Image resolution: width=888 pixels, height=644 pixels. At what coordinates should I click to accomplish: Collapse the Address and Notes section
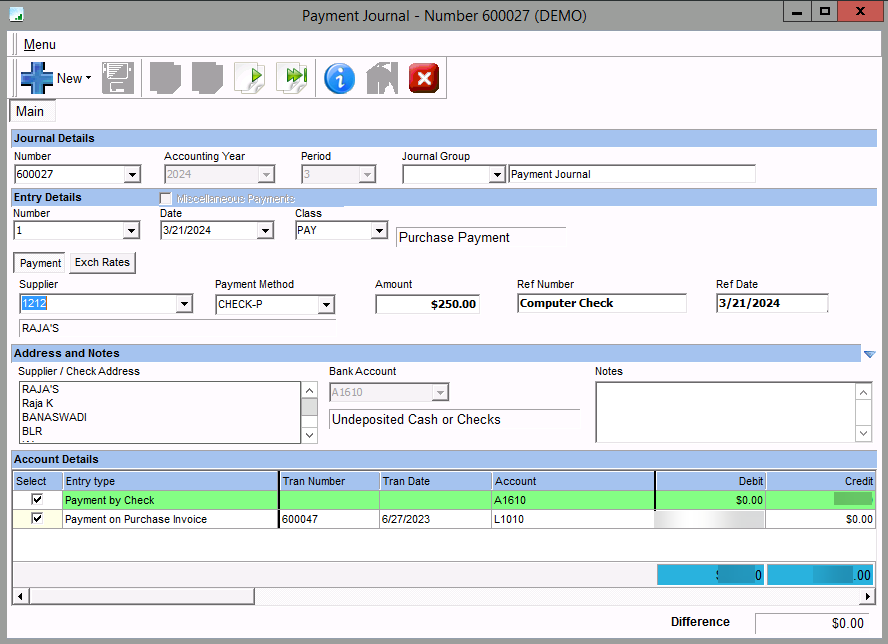point(869,354)
